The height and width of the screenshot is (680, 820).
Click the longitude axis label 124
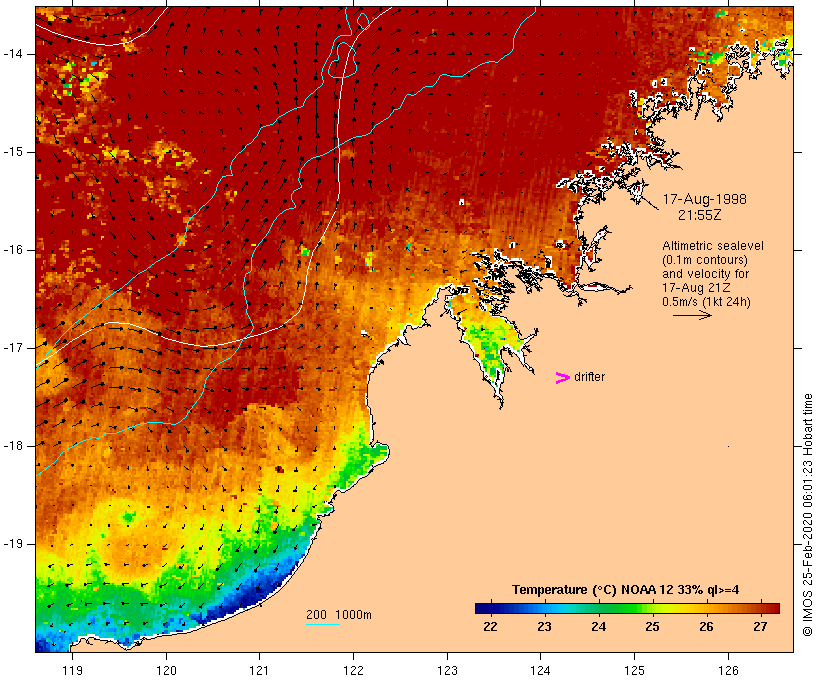tap(540, 670)
